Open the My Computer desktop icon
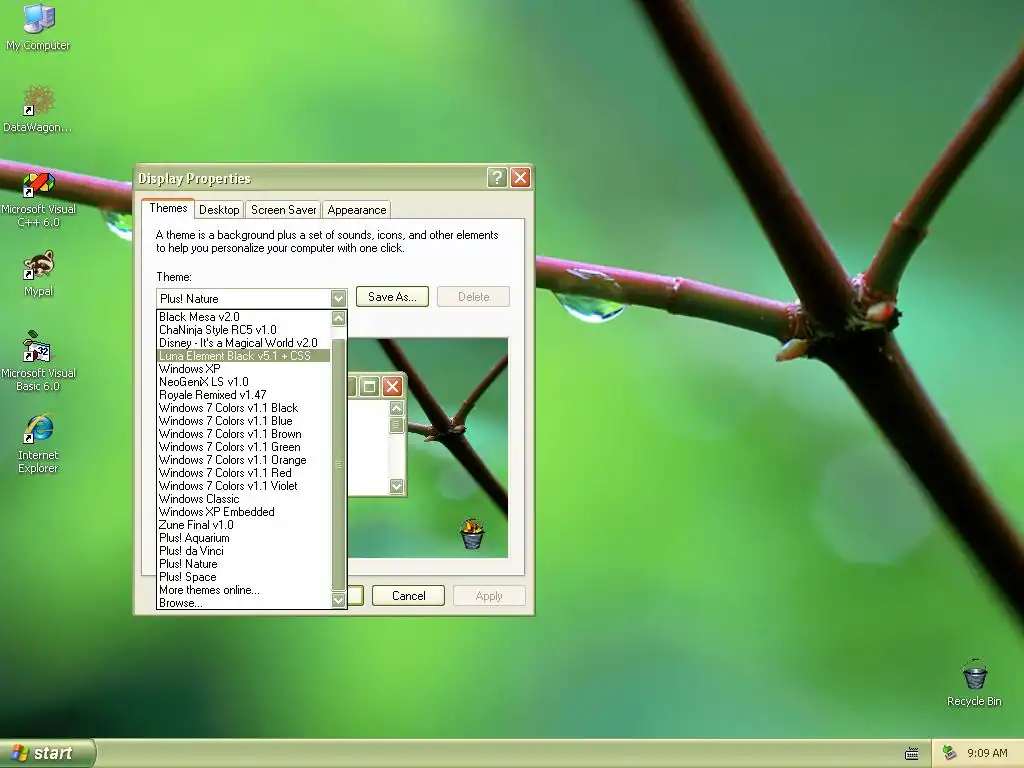Image resolution: width=1024 pixels, height=768 pixels. [x=38, y=27]
